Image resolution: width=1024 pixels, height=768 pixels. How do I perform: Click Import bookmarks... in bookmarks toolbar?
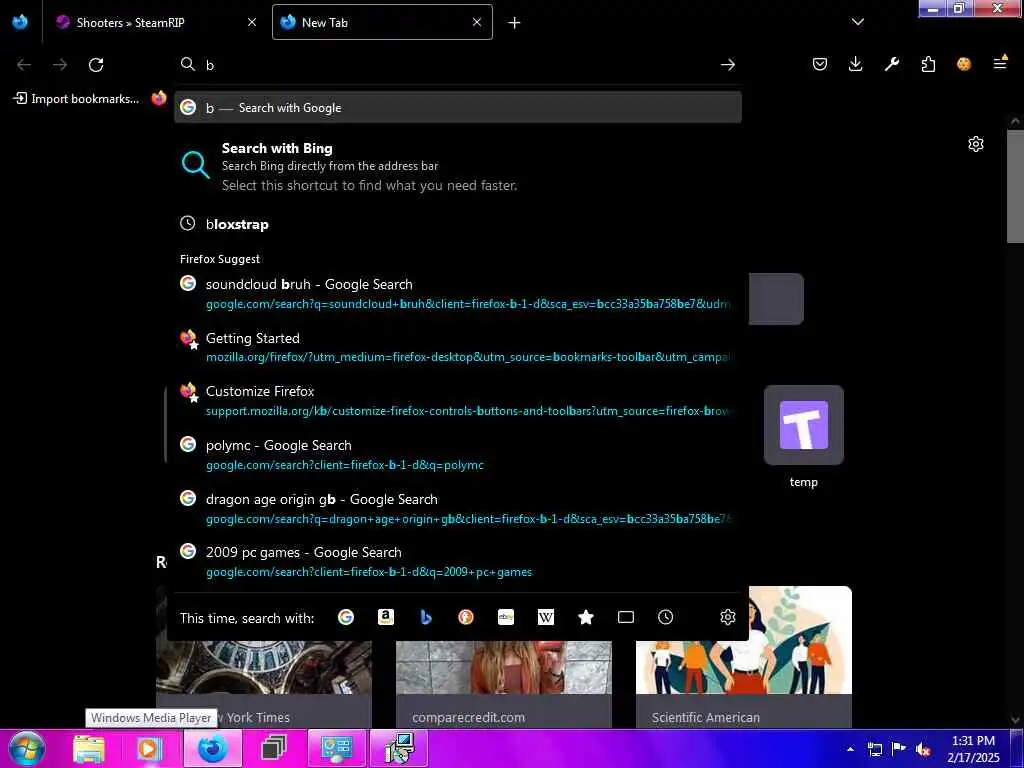[76, 99]
